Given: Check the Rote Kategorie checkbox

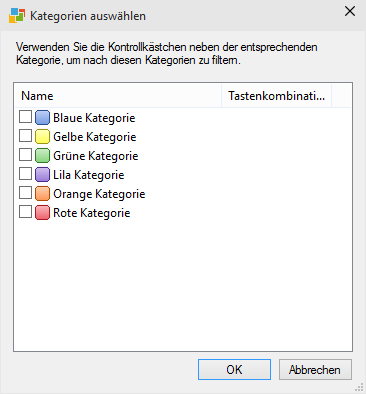Looking at the screenshot, I should coord(25,212).
